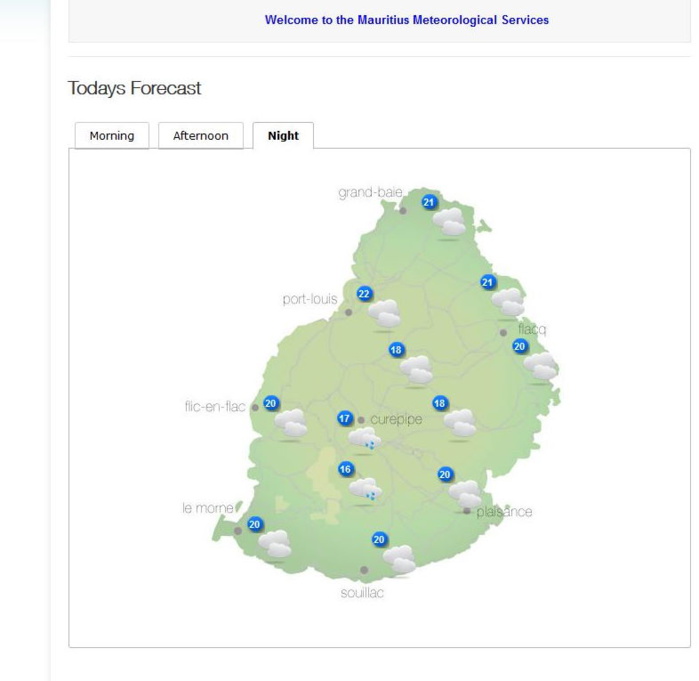The image size is (699, 681).
Task: Click the 16 temperature badge on the map
Action: tap(346, 469)
